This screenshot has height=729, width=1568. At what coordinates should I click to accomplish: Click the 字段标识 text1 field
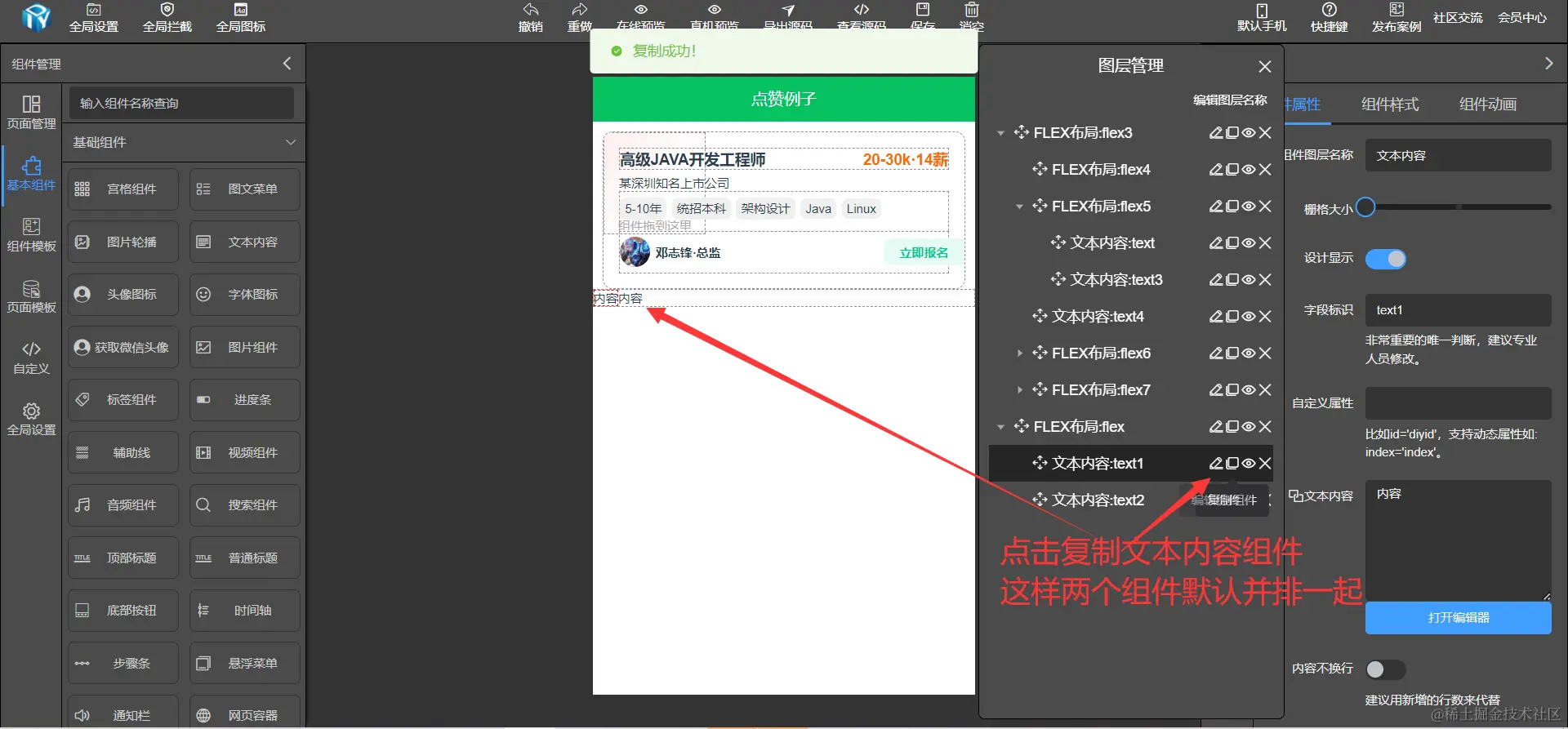click(1458, 310)
